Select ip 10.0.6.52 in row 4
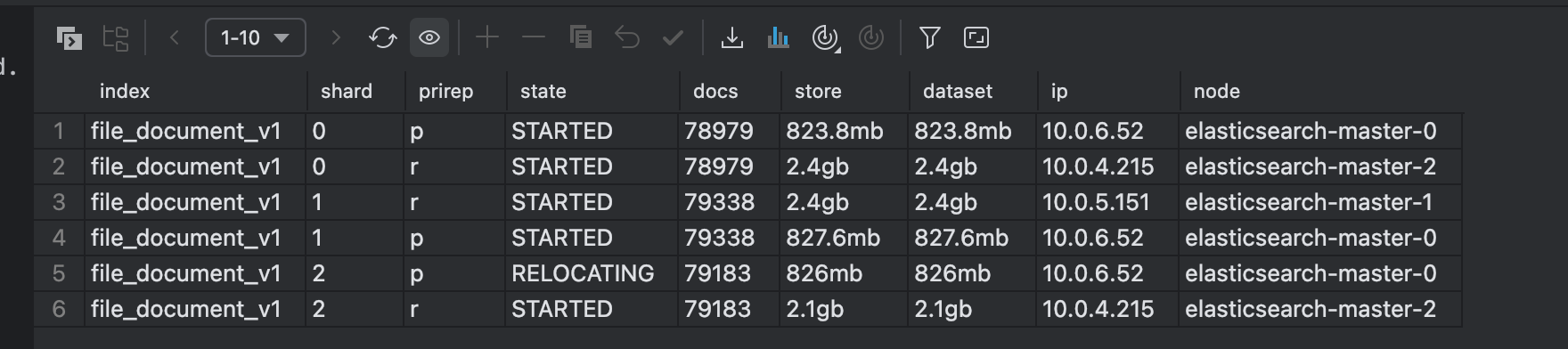This screenshot has width=1568, height=349. tap(1107, 238)
